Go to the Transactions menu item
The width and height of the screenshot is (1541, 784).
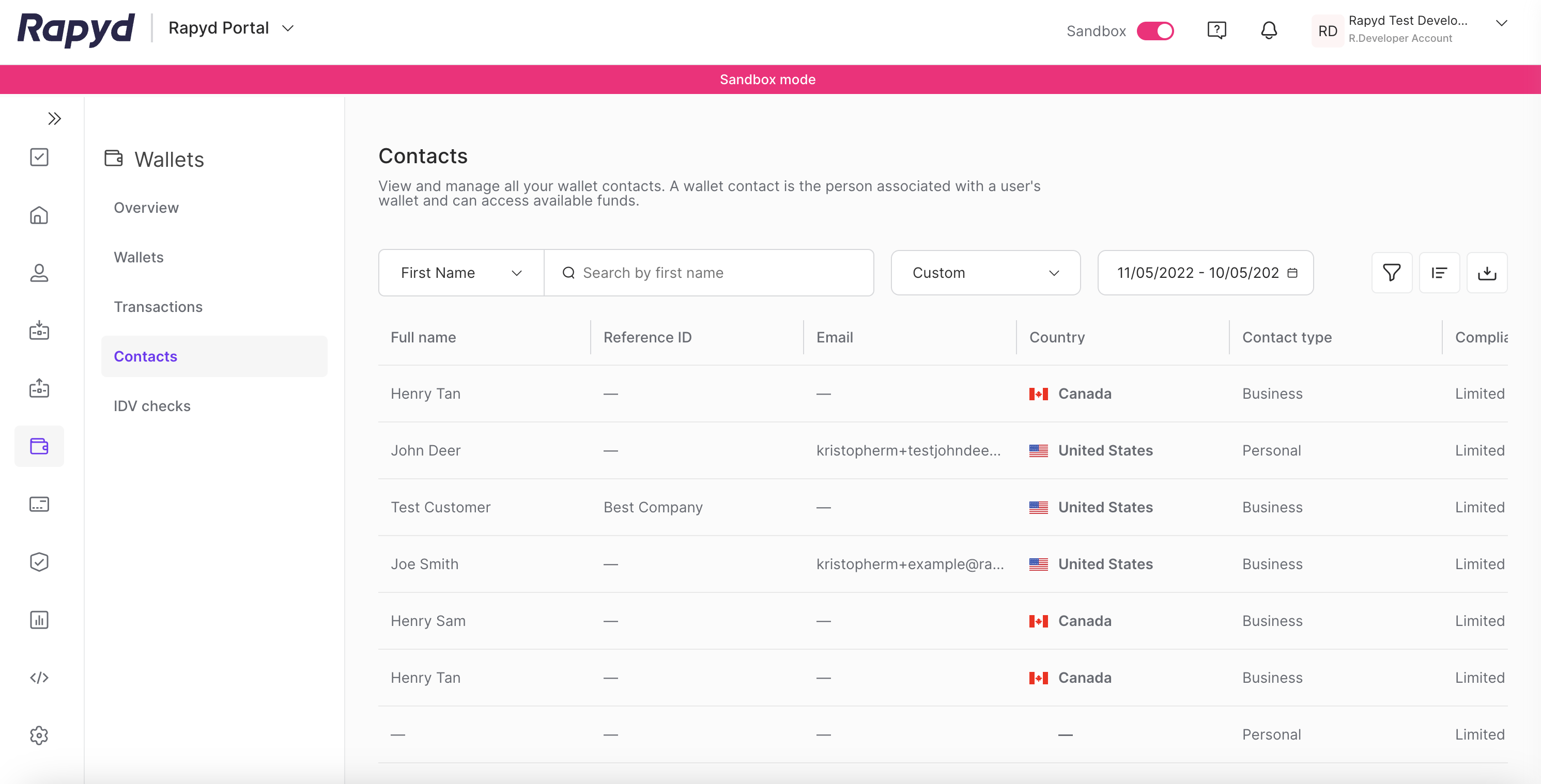click(158, 307)
